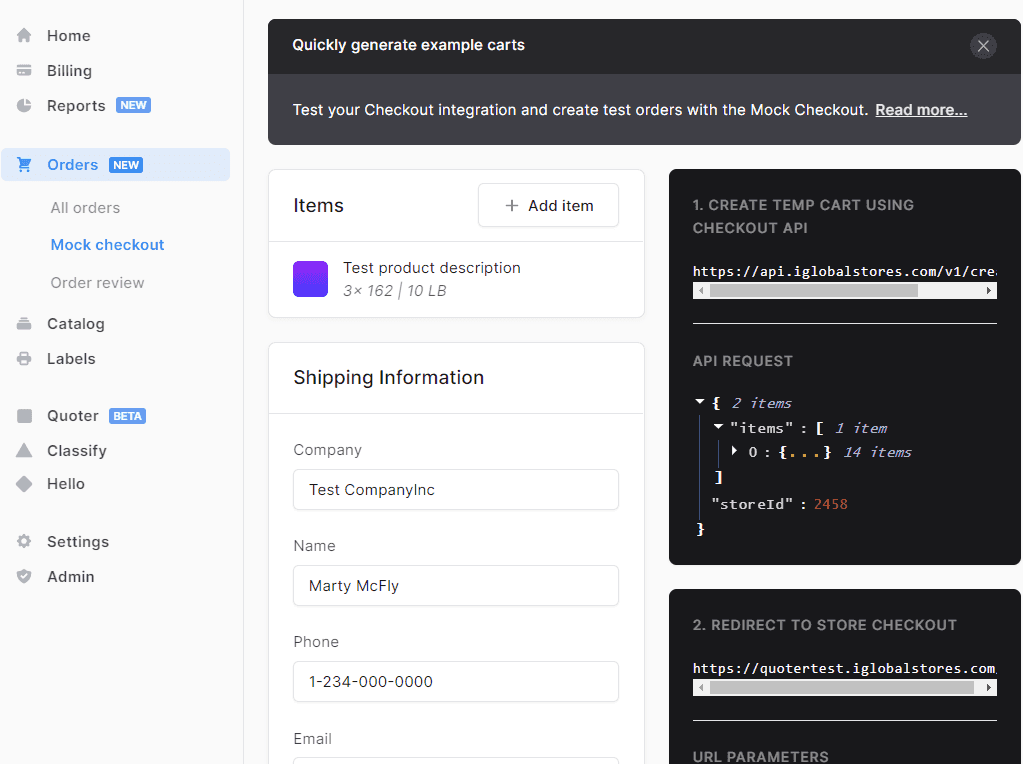Click the Company input field
This screenshot has height=764, width=1023.
pyautogui.click(x=455, y=490)
